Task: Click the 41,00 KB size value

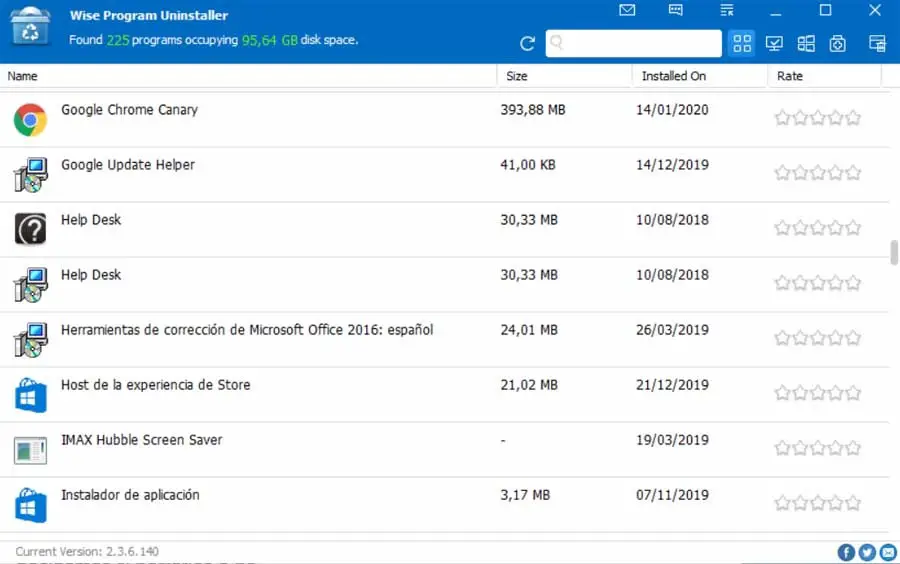Action: (x=527, y=165)
